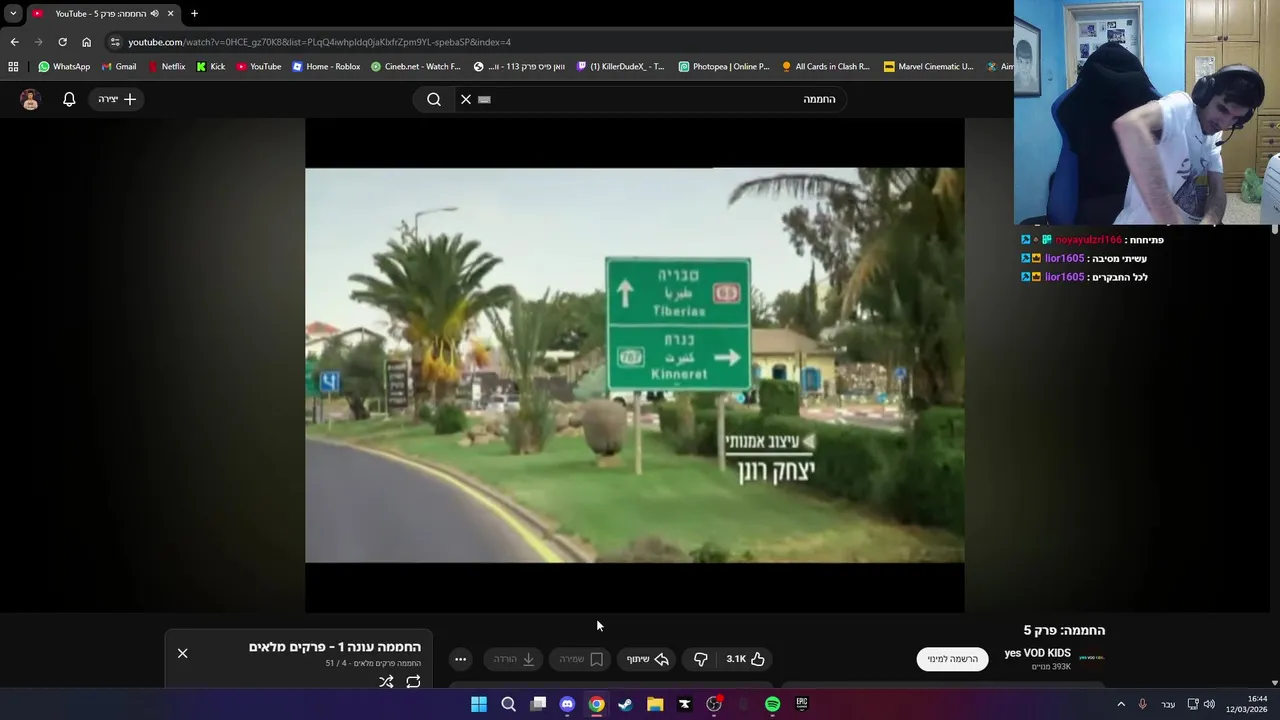The height and width of the screenshot is (720, 1280).
Task: Clear the YouTube search box
Action: click(x=465, y=99)
